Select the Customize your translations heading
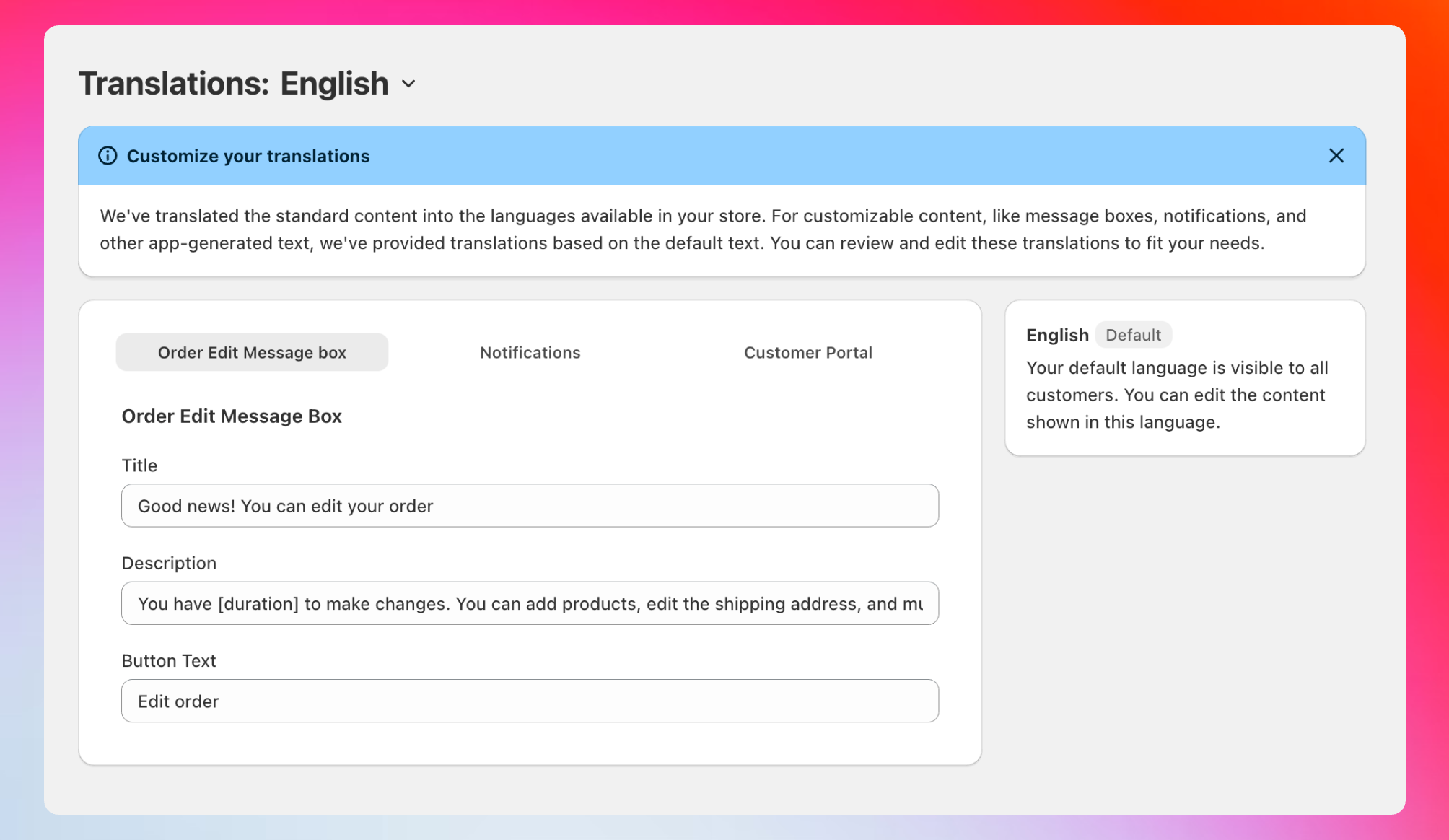This screenshot has width=1449, height=840. 248,156
